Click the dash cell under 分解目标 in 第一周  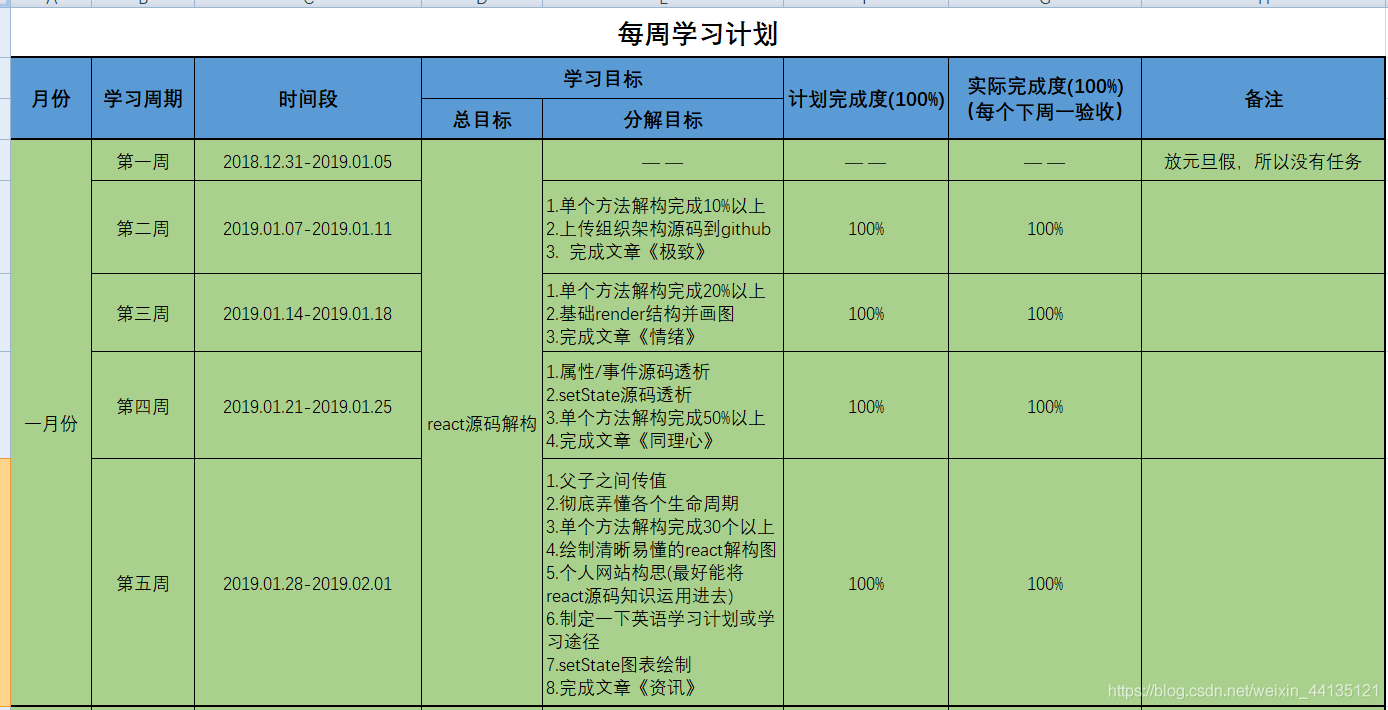pos(663,161)
